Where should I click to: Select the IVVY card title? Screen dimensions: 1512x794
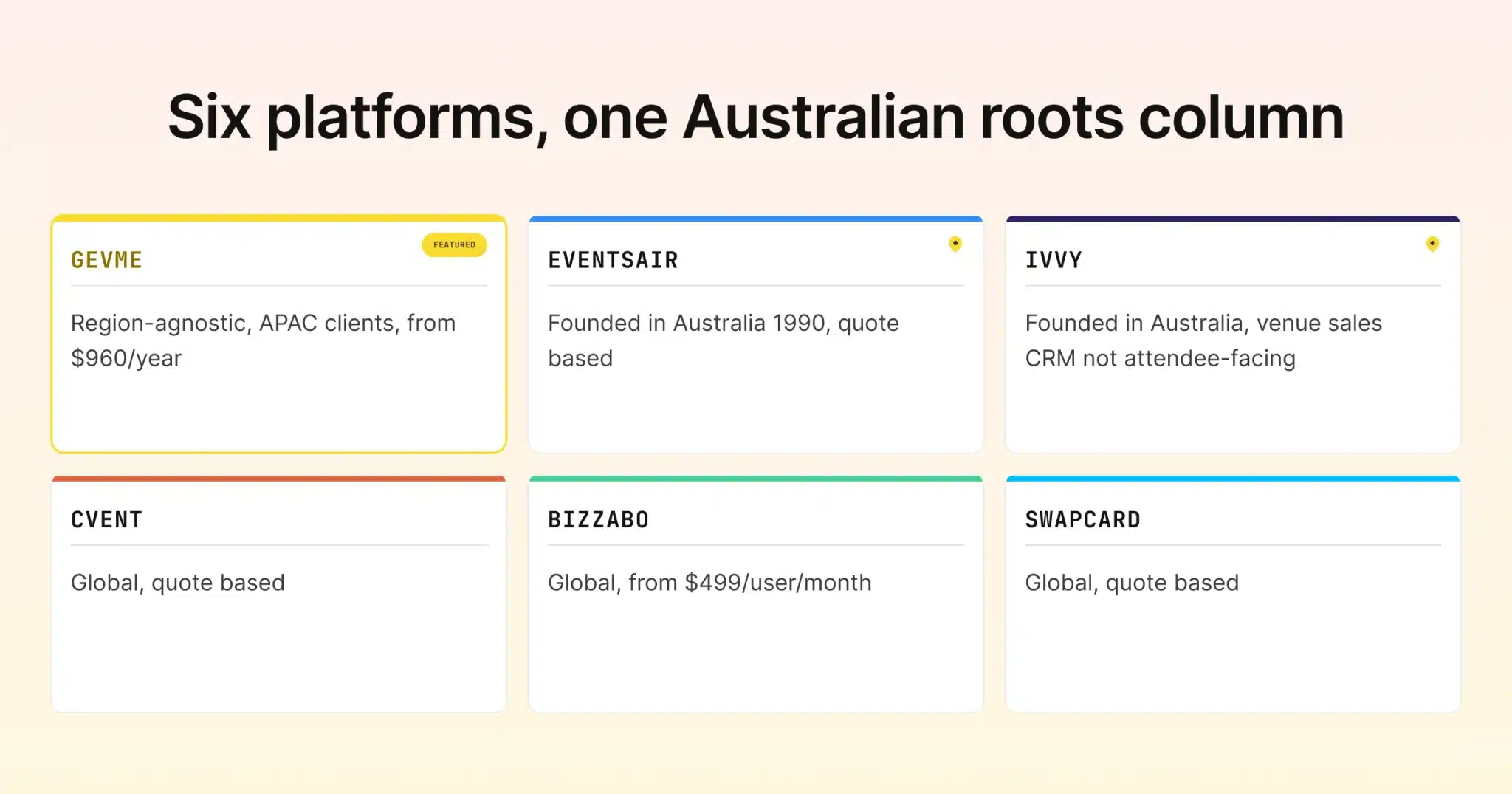[1054, 260]
